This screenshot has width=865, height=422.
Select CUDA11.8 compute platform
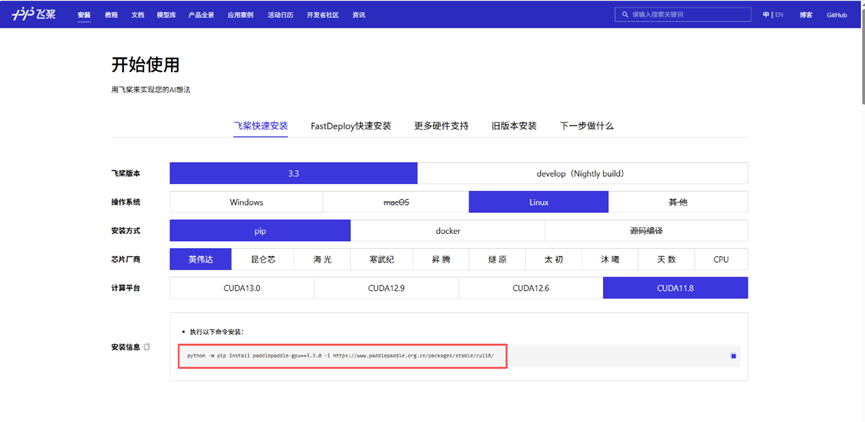675,288
